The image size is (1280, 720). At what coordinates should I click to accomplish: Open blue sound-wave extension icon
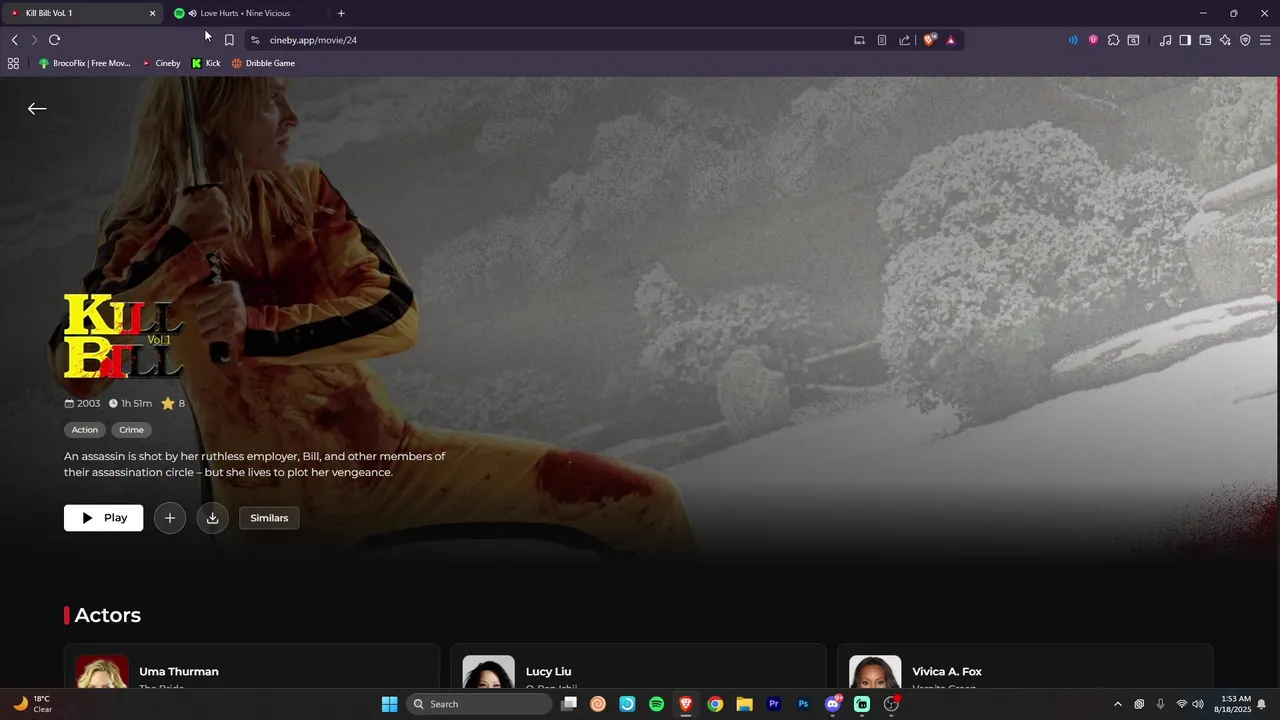[1073, 40]
